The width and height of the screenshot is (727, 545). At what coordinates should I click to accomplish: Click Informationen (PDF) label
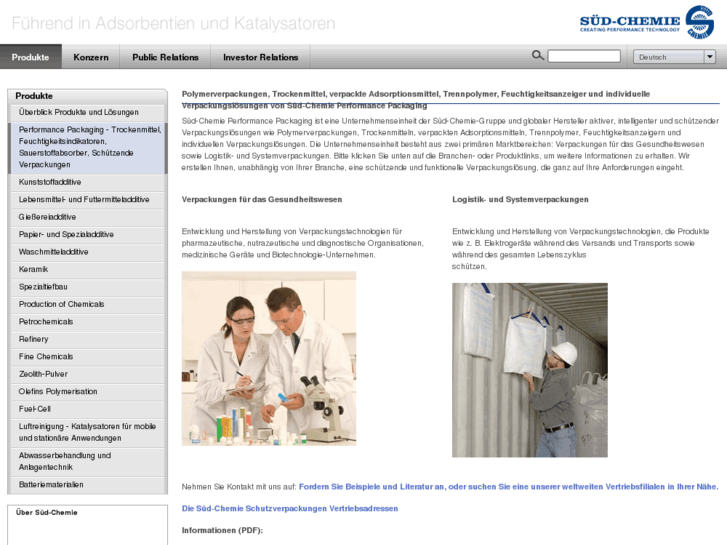click(222, 530)
